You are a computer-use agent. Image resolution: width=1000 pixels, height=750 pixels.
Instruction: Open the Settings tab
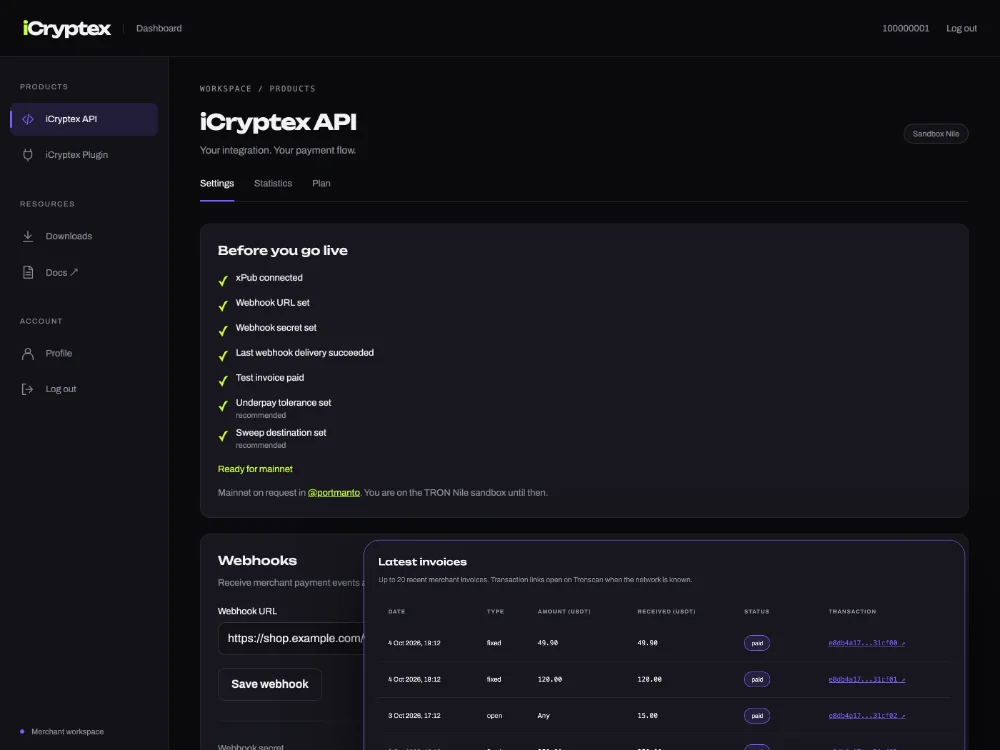point(217,184)
